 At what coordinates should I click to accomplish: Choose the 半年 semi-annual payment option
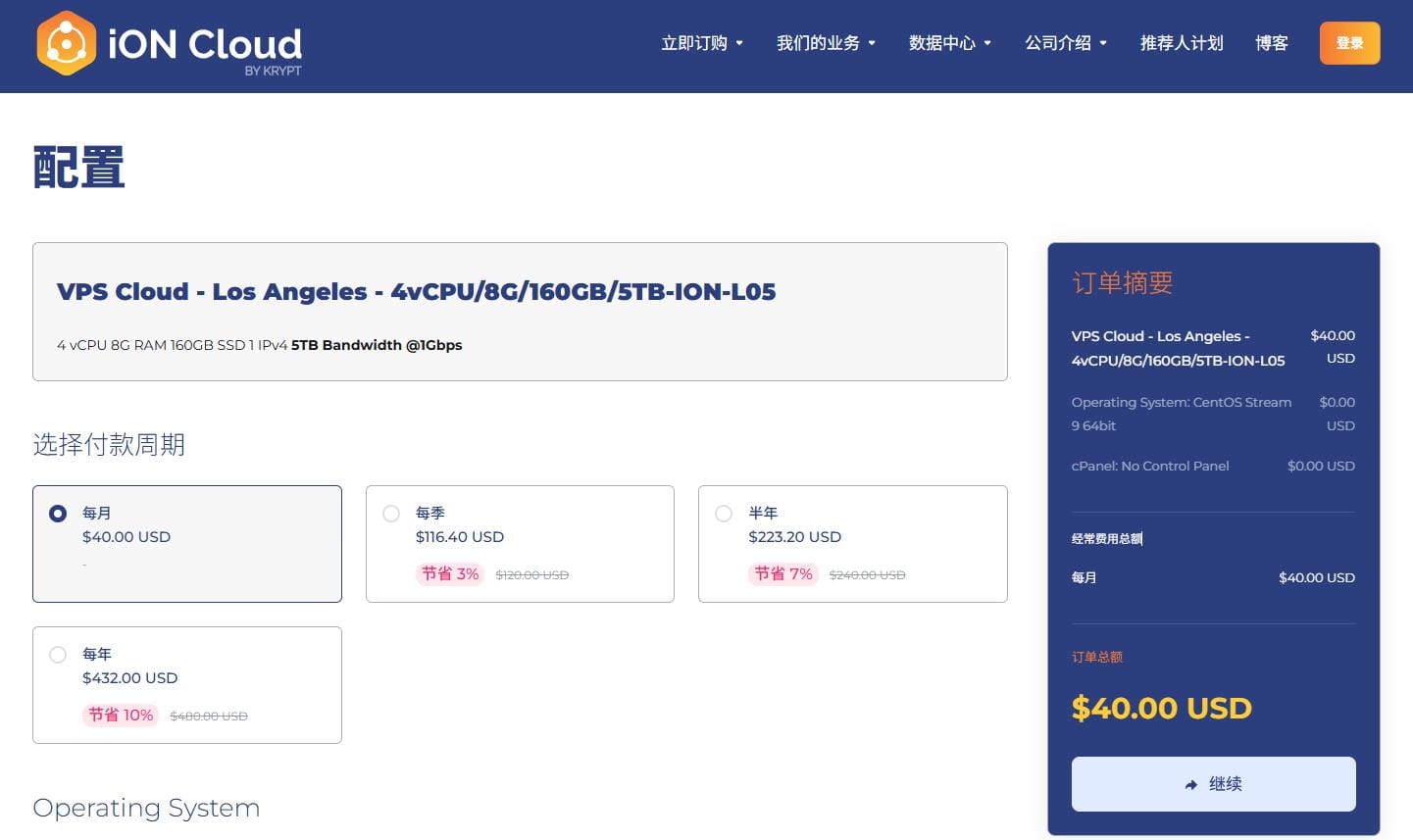[724, 513]
